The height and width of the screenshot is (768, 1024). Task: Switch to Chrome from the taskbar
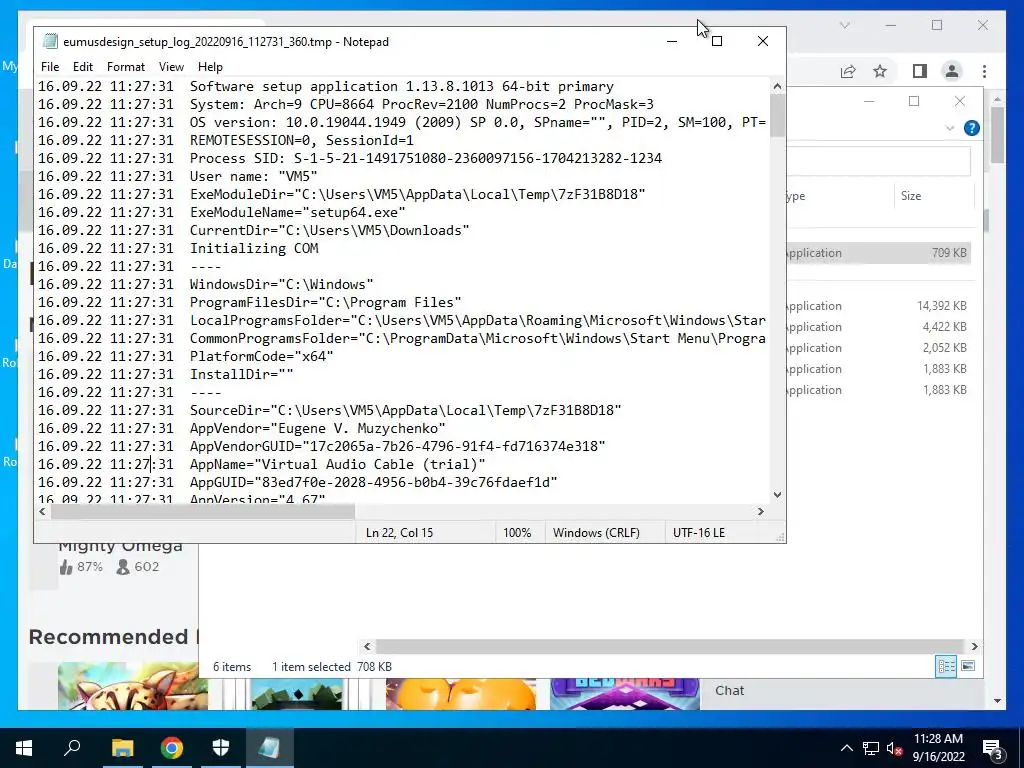[171, 748]
